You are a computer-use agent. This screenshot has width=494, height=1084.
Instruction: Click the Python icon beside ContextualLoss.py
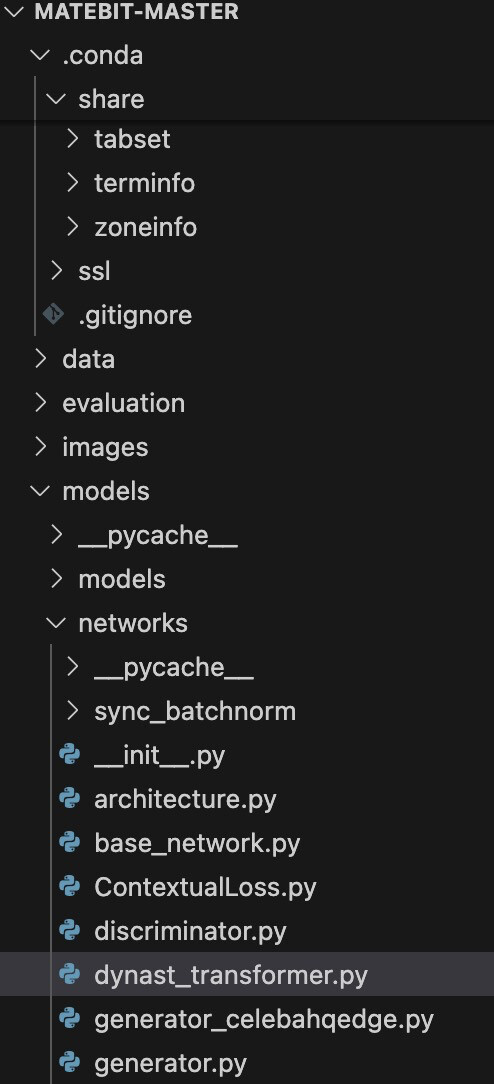pyautogui.click(x=70, y=887)
